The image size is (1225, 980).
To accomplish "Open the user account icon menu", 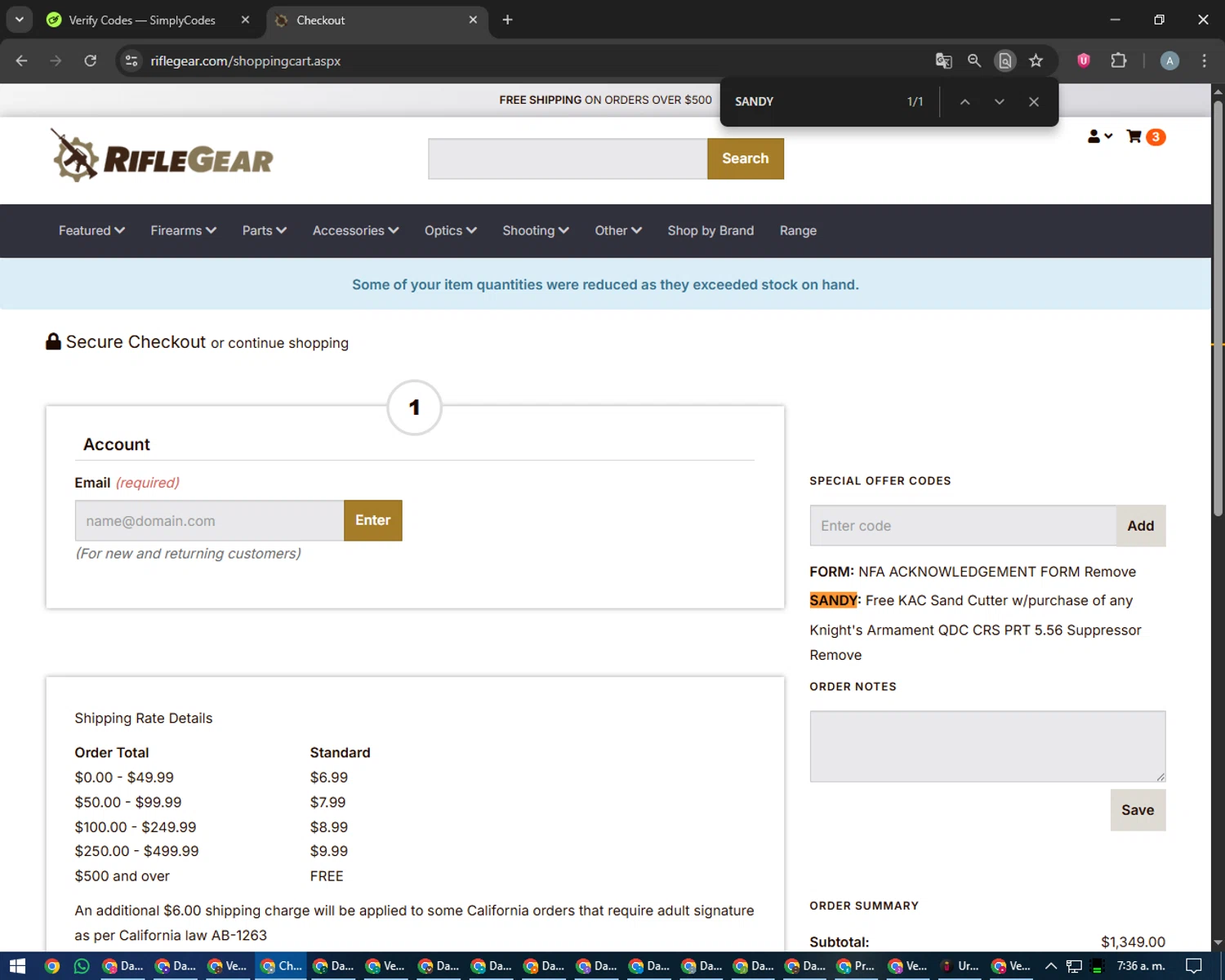I will pyautogui.click(x=1099, y=136).
